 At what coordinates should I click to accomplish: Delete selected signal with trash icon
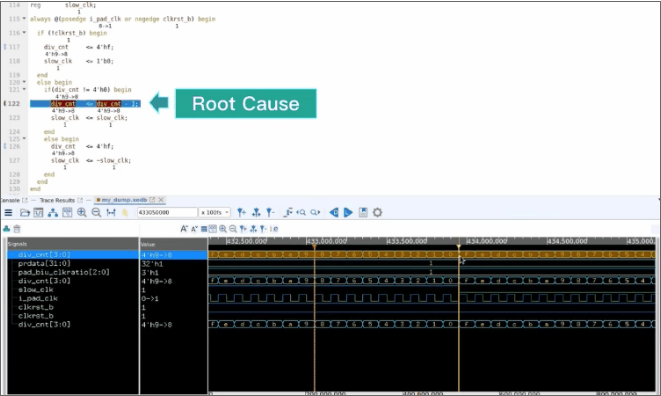pos(17,229)
